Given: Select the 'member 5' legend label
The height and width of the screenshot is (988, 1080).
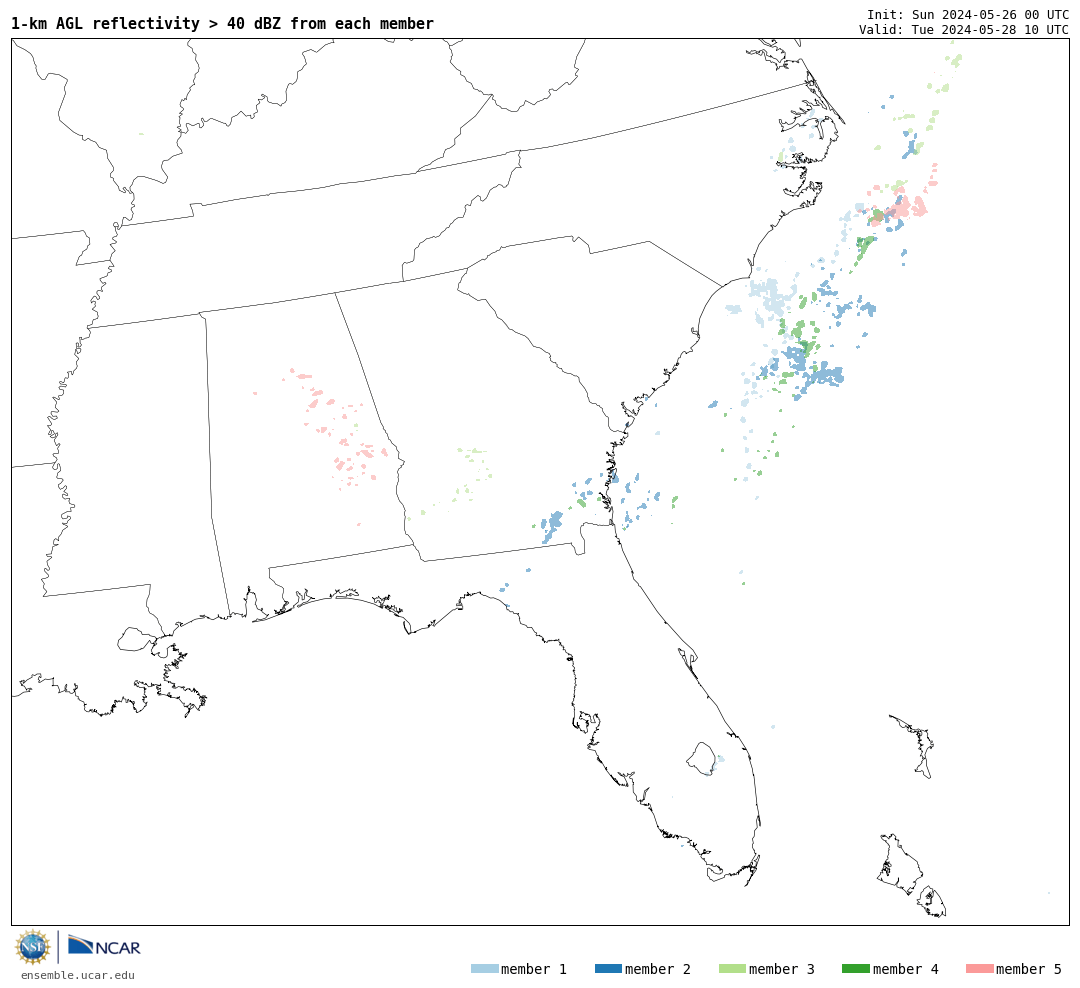Looking at the screenshot, I should click(1029, 969).
